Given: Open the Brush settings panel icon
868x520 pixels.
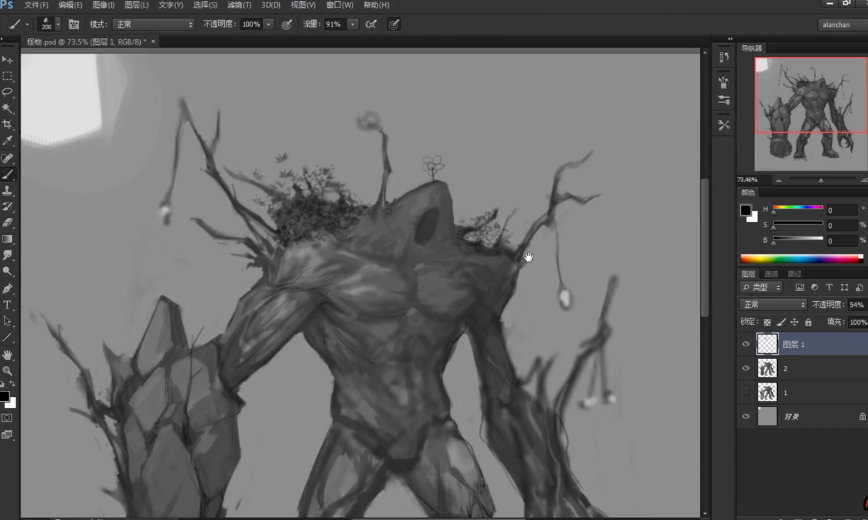Looking at the screenshot, I should pos(724,100).
